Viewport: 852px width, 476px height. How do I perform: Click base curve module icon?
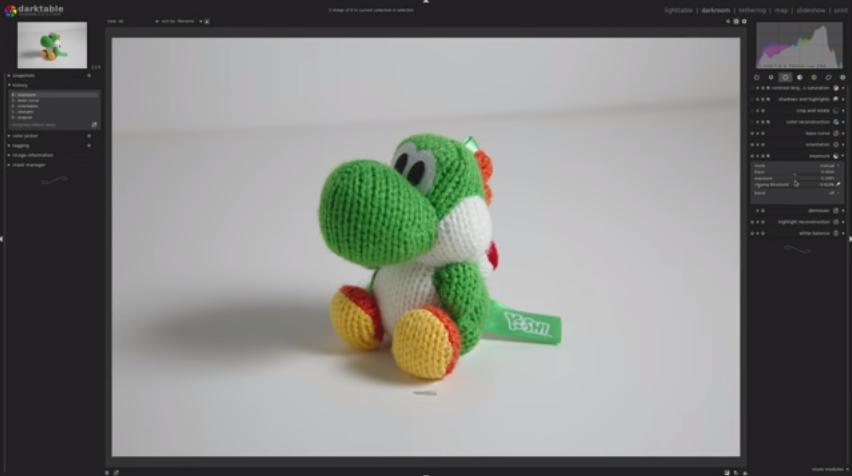(836, 133)
